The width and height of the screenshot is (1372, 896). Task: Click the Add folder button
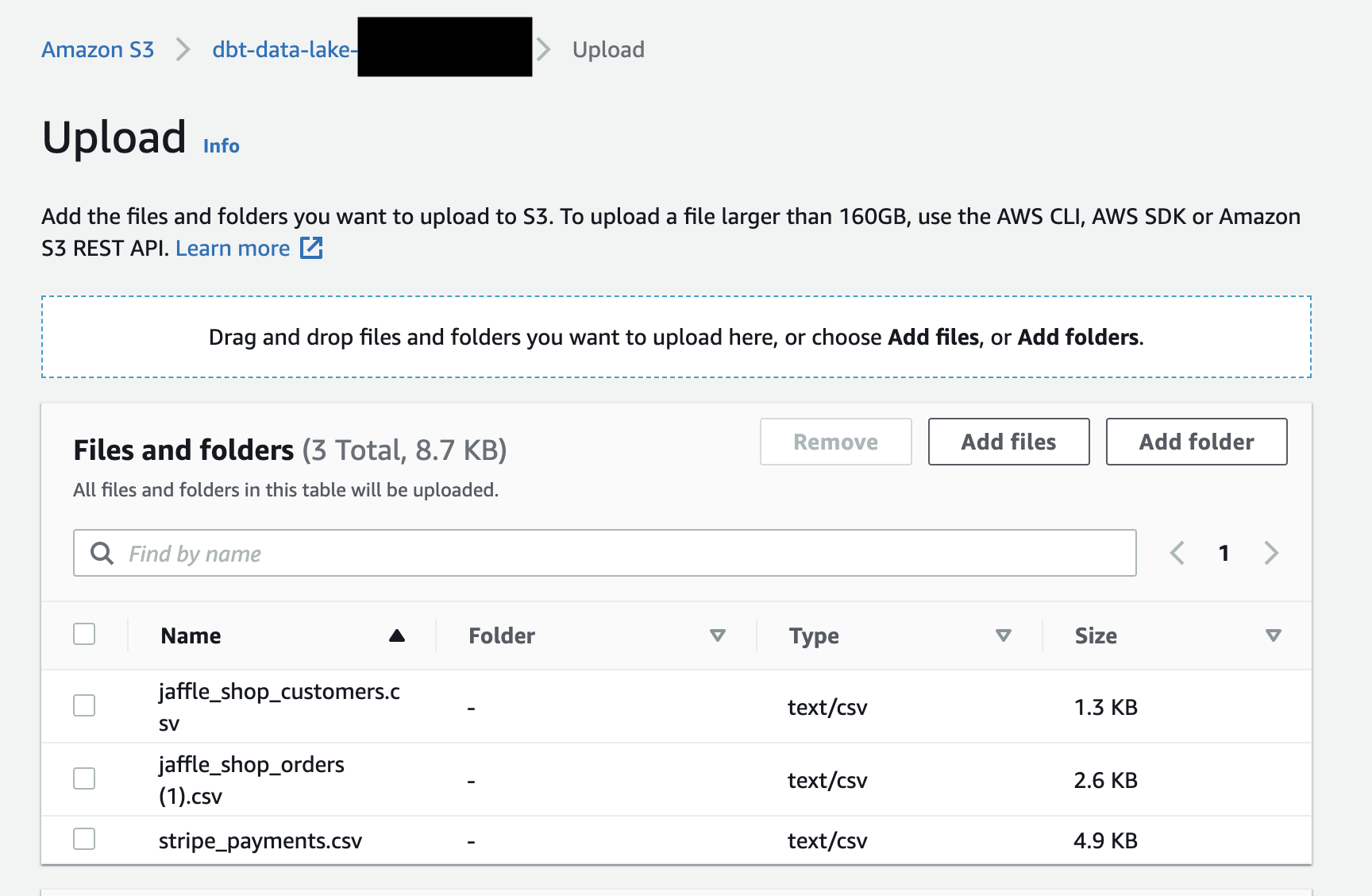[1196, 442]
